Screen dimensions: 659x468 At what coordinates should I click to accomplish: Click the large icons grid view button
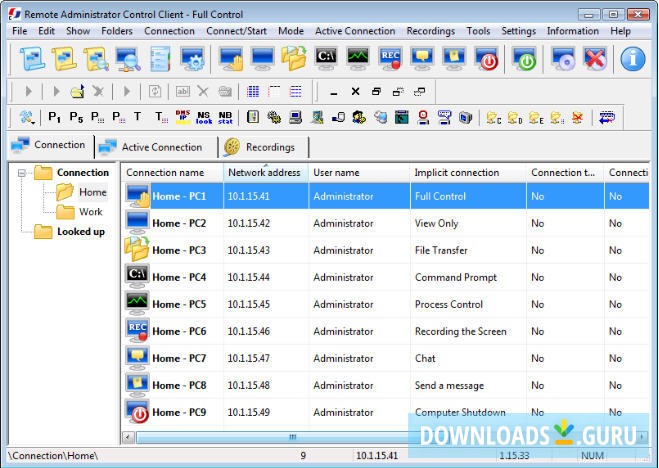click(x=253, y=91)
